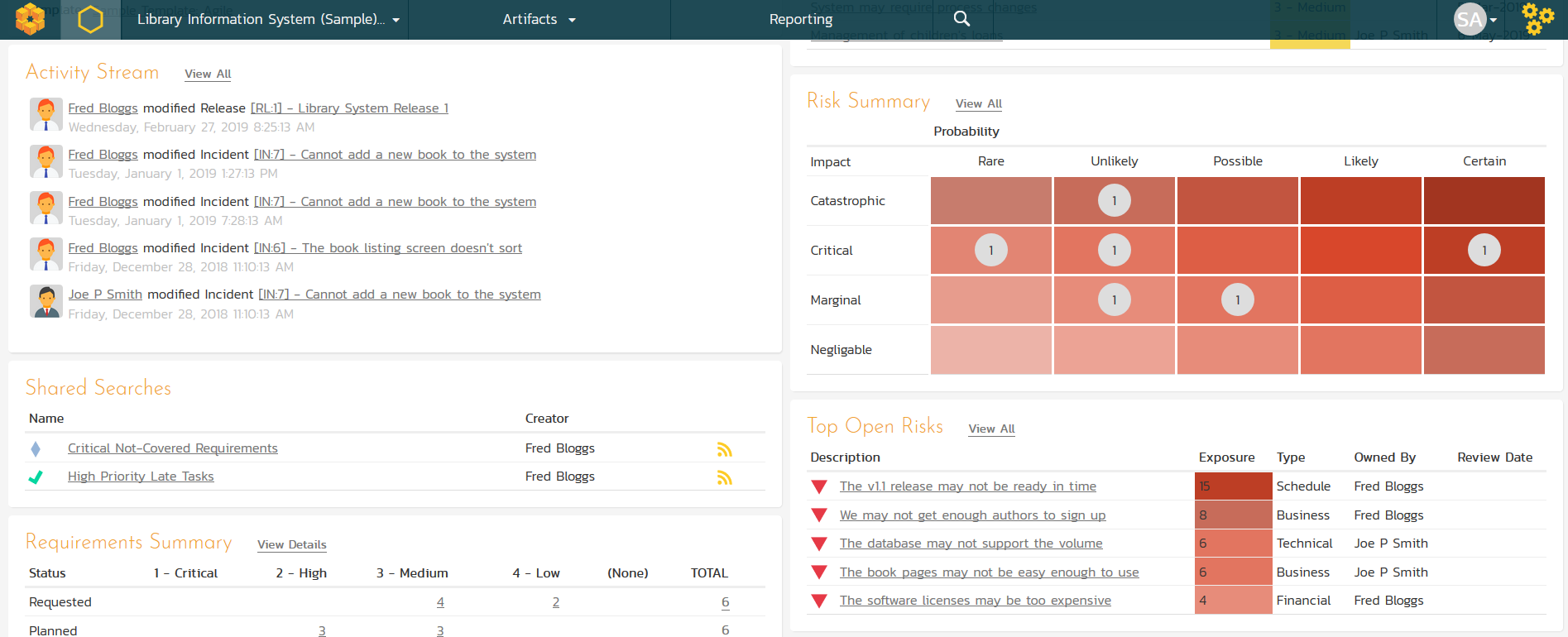
Task: Open 'The database may not support the volume' risk
Action: (971, 544)
